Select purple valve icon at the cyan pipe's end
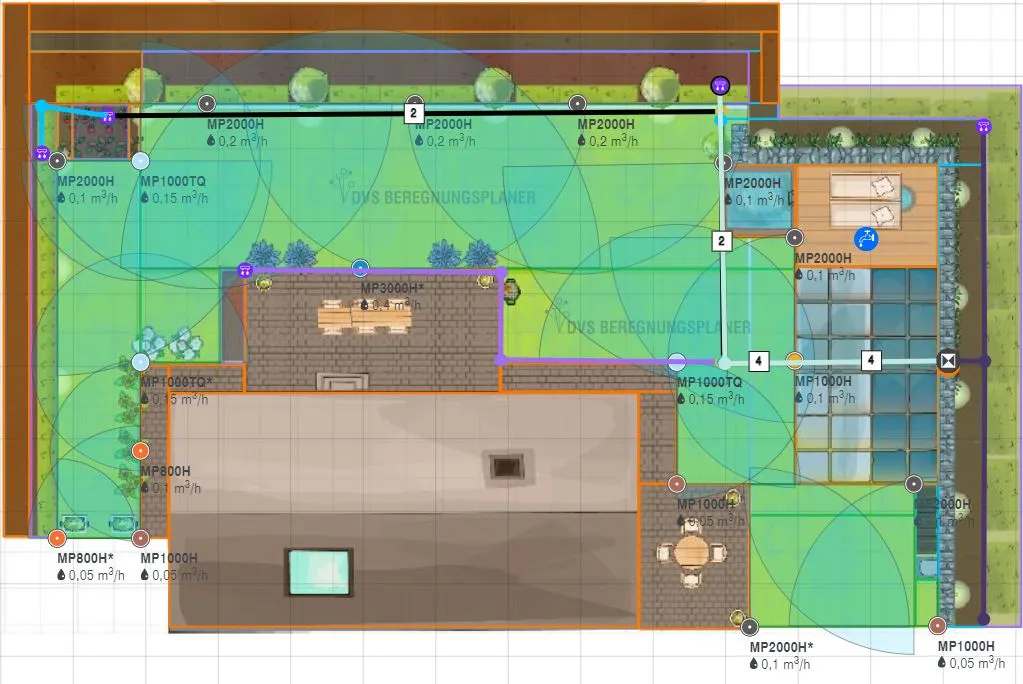 coord(42,154)
